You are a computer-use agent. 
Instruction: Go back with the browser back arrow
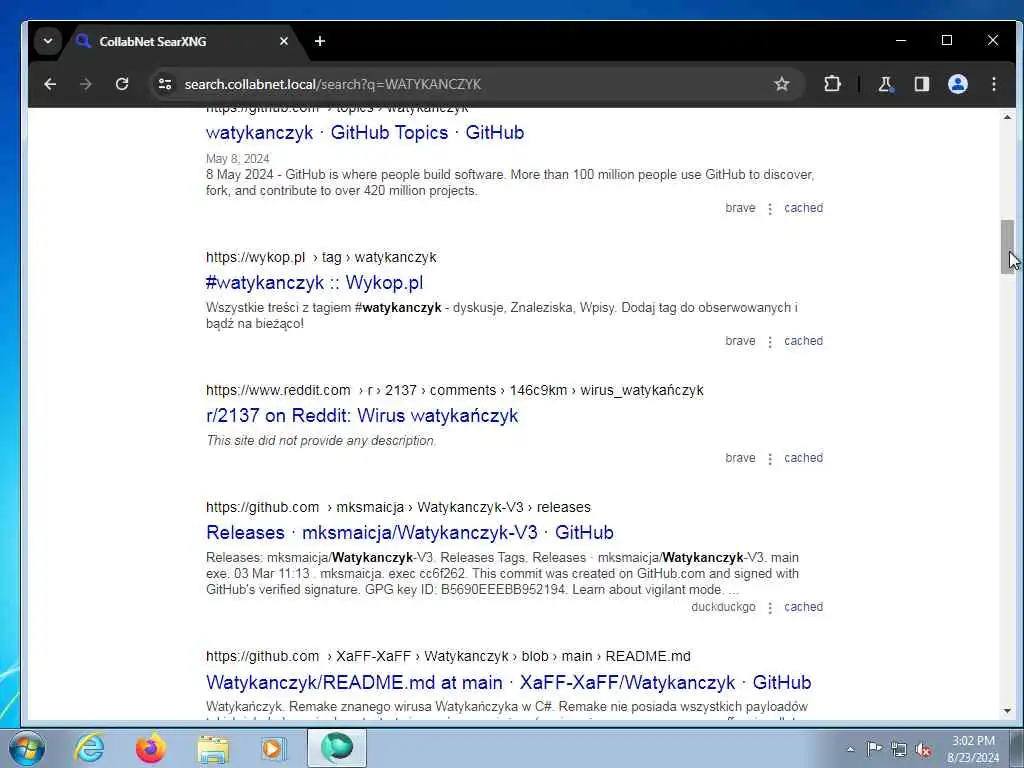coord(50,84)
